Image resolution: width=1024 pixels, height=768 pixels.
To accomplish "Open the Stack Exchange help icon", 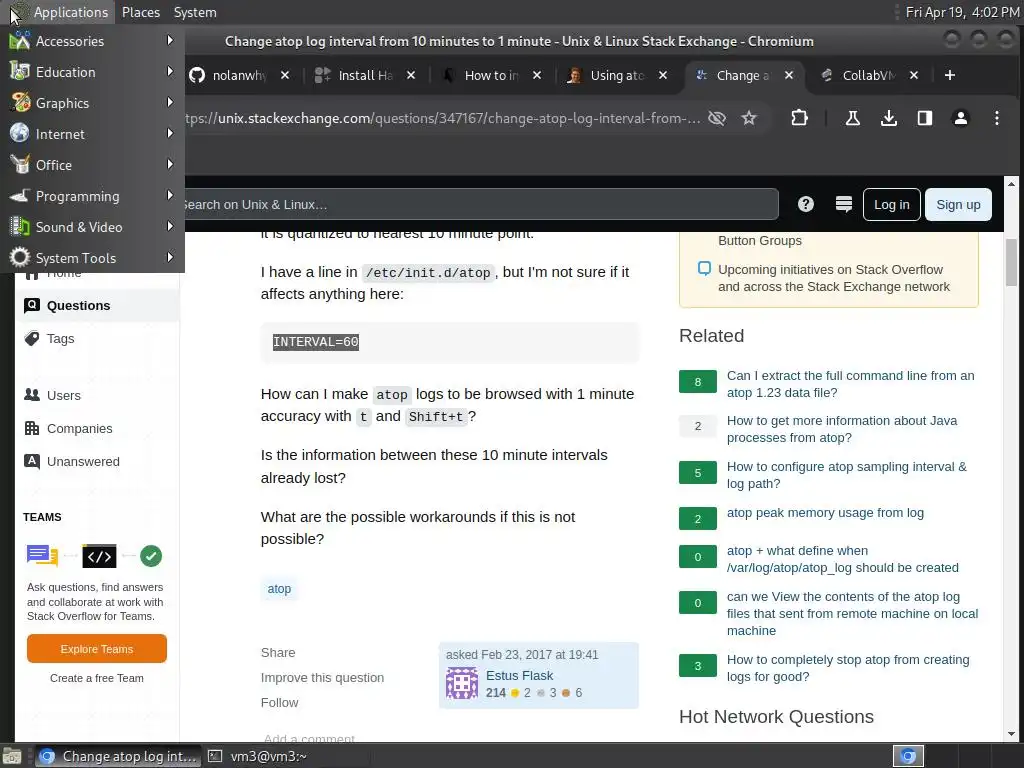I will [806, 204].
